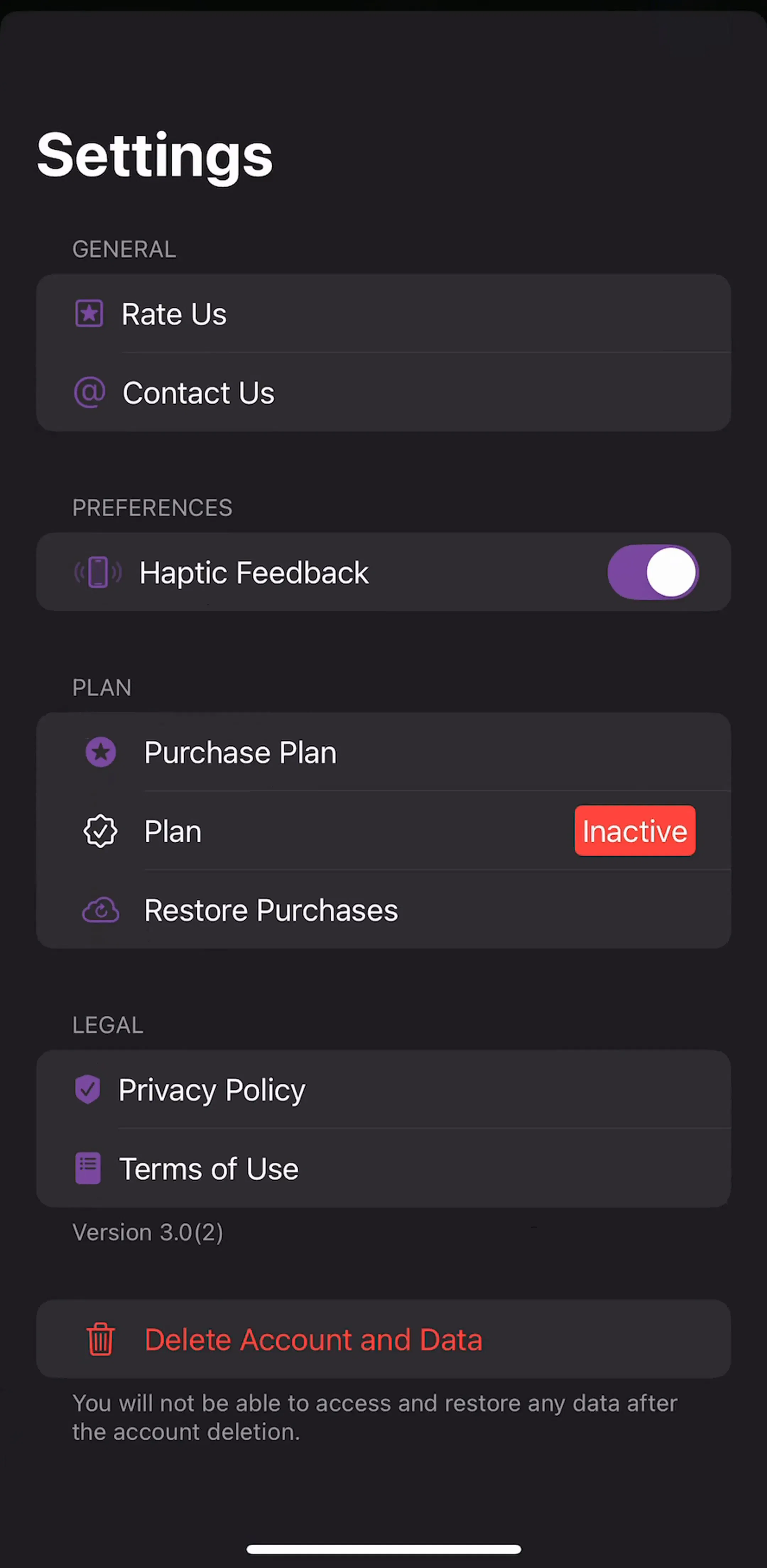Open the Rate Us option
The width and height of the screenshot is (767, 1568).
click(383, 313)
